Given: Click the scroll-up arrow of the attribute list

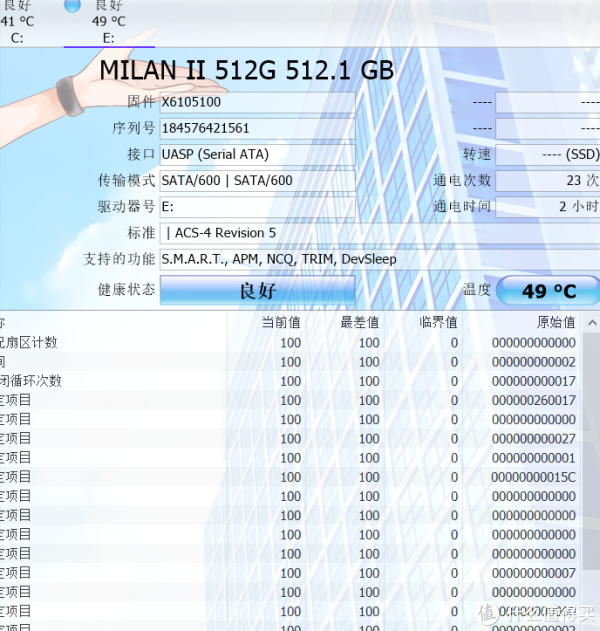Looking at the screenshot, I should pyautogui.click(x=592, y=323).
